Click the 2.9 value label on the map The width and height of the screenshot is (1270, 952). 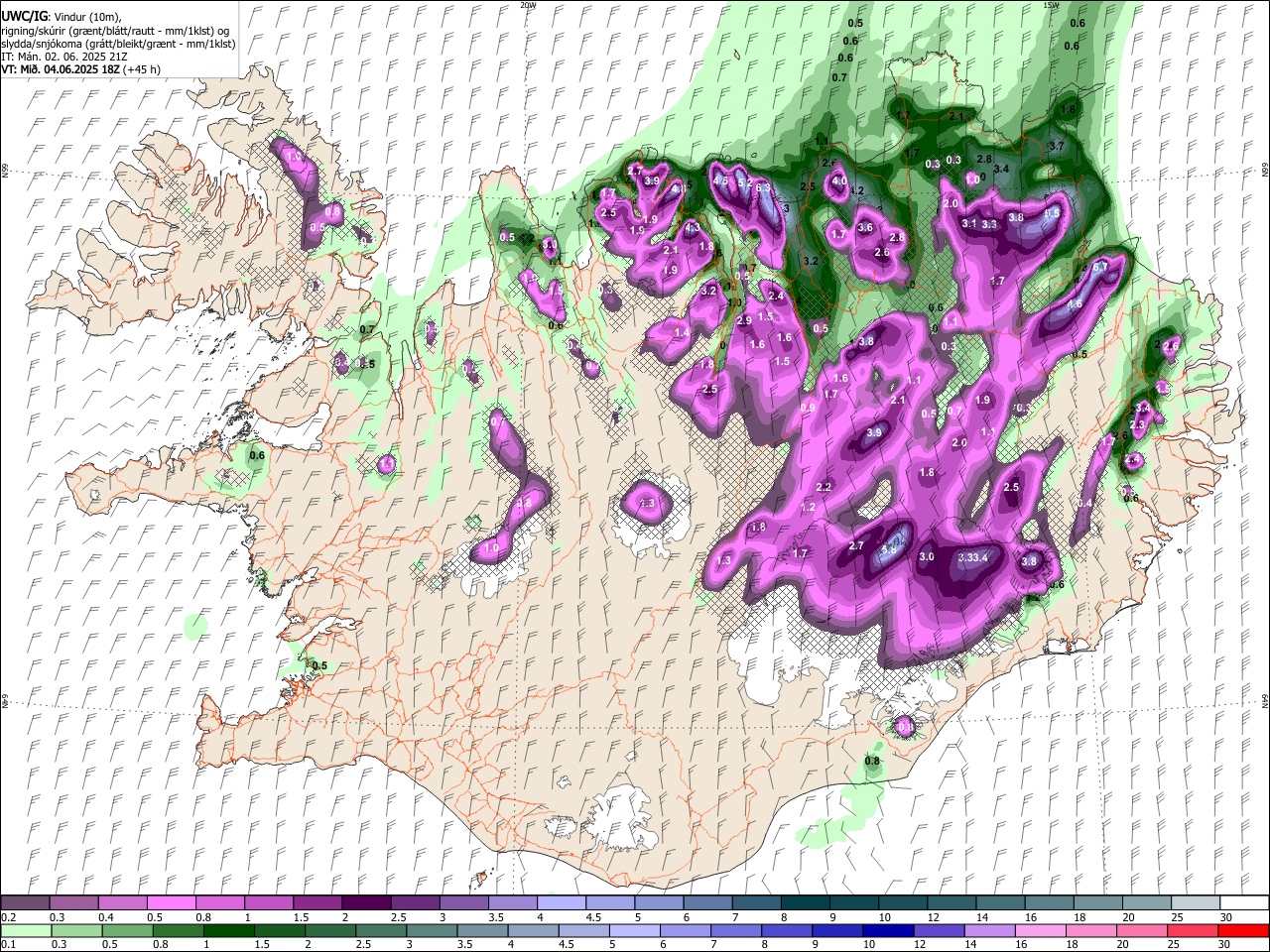coord(744,320)
